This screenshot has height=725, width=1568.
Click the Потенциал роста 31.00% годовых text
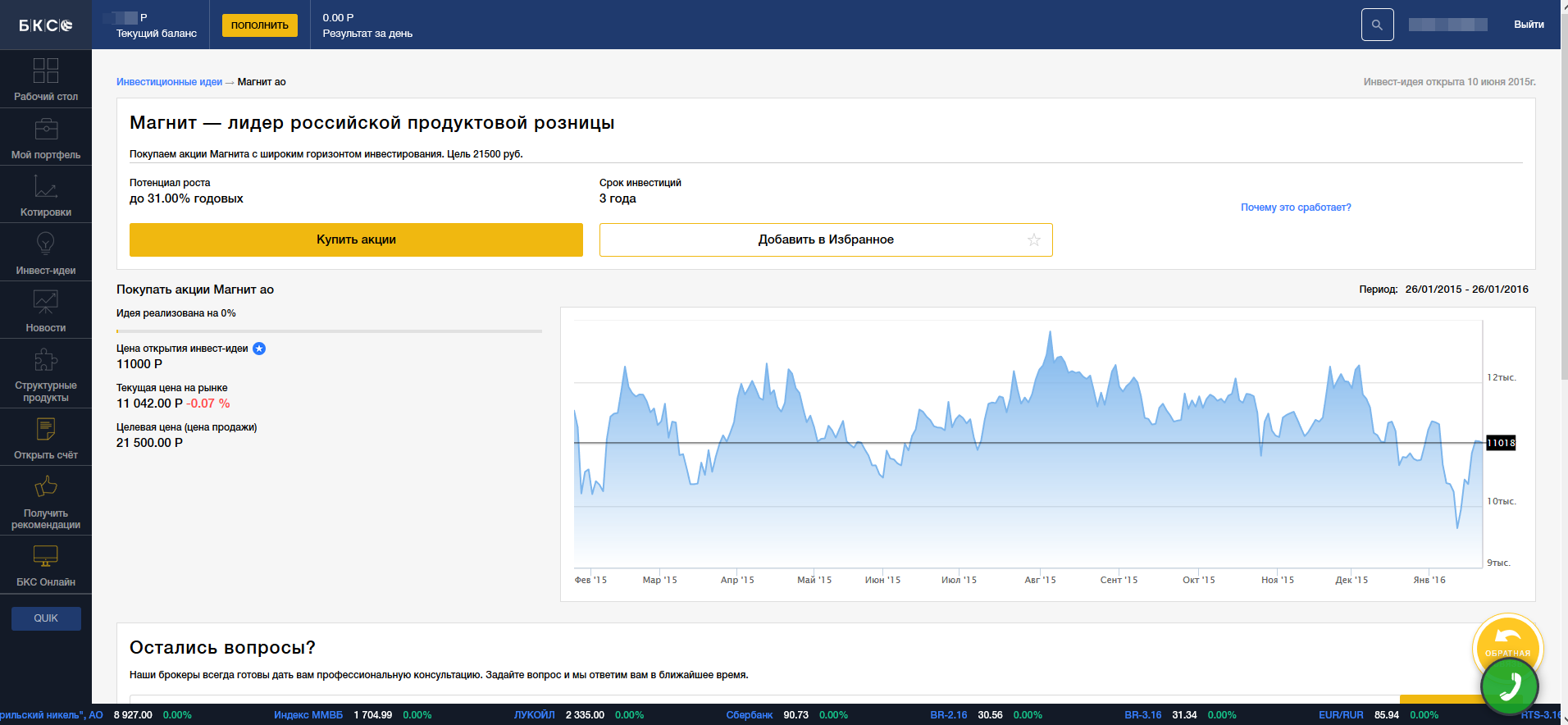[186, 198]
